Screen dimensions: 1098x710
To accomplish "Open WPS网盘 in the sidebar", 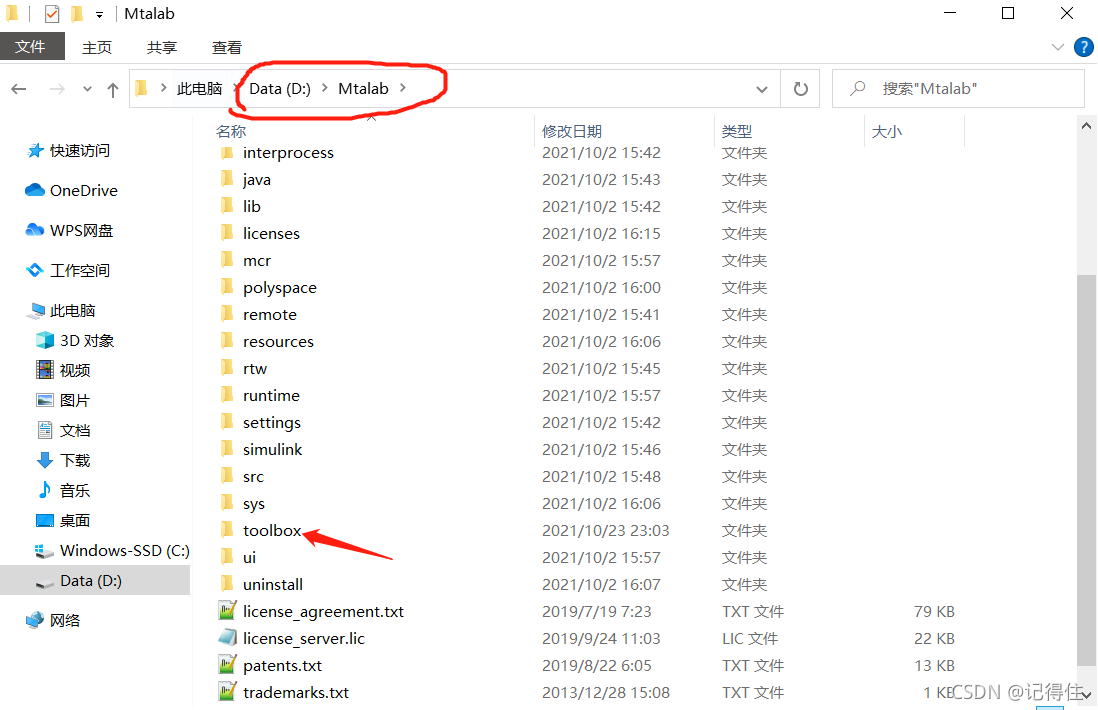I will click(81, 230).
